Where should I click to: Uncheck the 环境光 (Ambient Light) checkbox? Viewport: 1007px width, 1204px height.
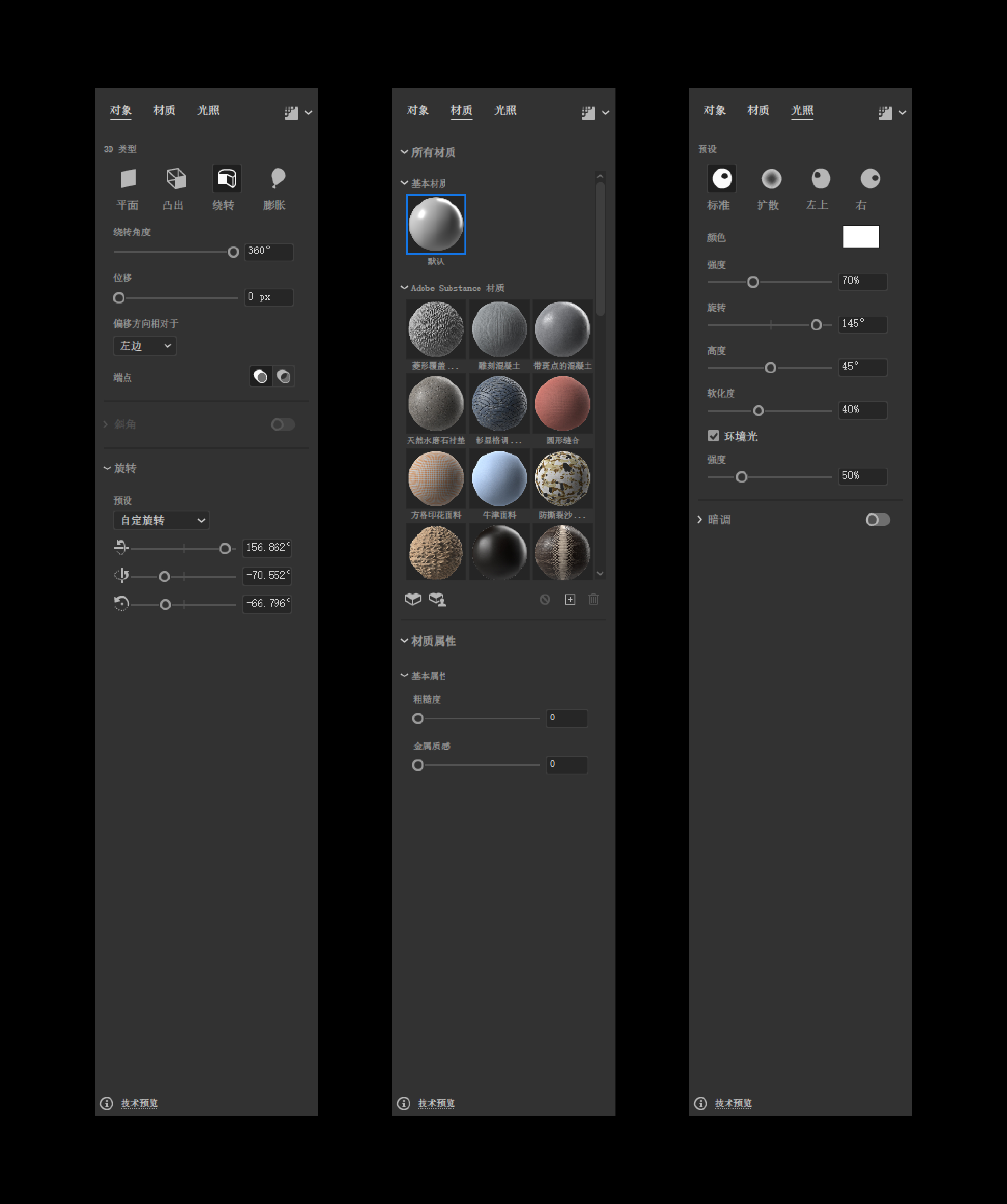[x=713, y=436]
